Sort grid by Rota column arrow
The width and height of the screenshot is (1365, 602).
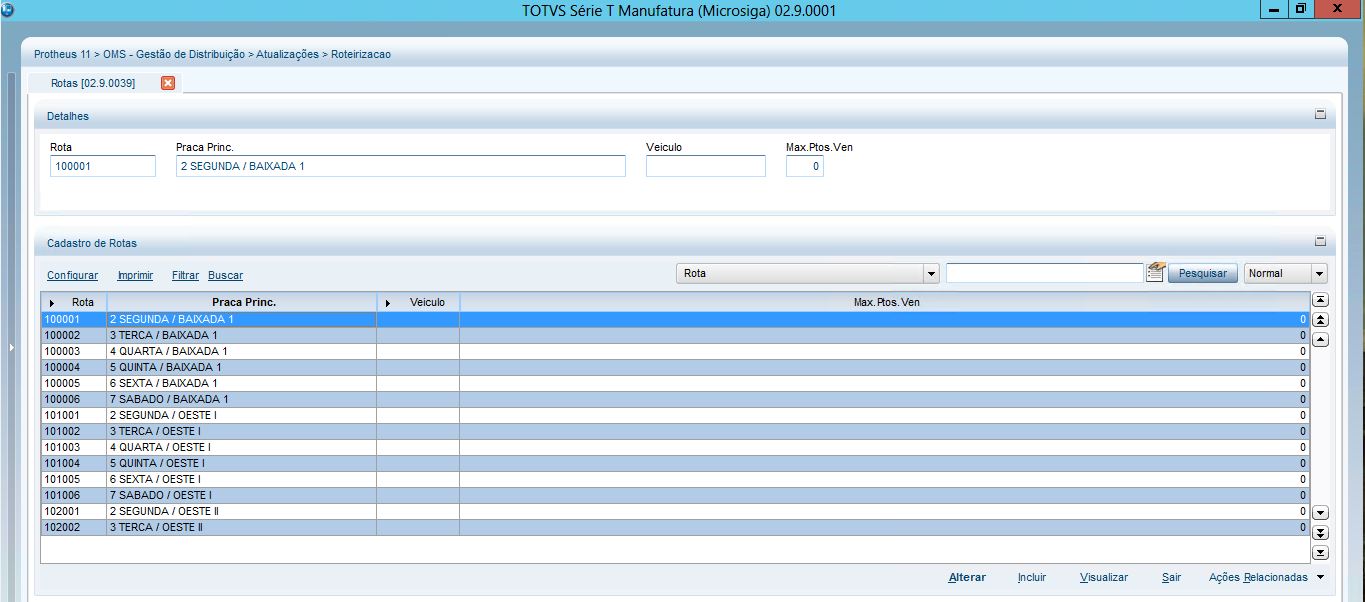(52, 302)
